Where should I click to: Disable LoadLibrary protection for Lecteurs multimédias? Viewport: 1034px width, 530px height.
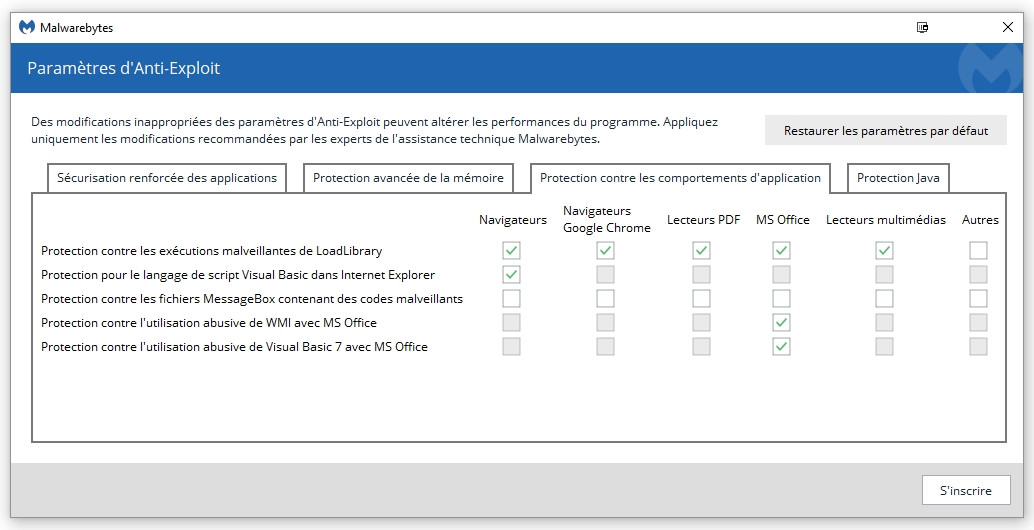click(x=884, y=251)
